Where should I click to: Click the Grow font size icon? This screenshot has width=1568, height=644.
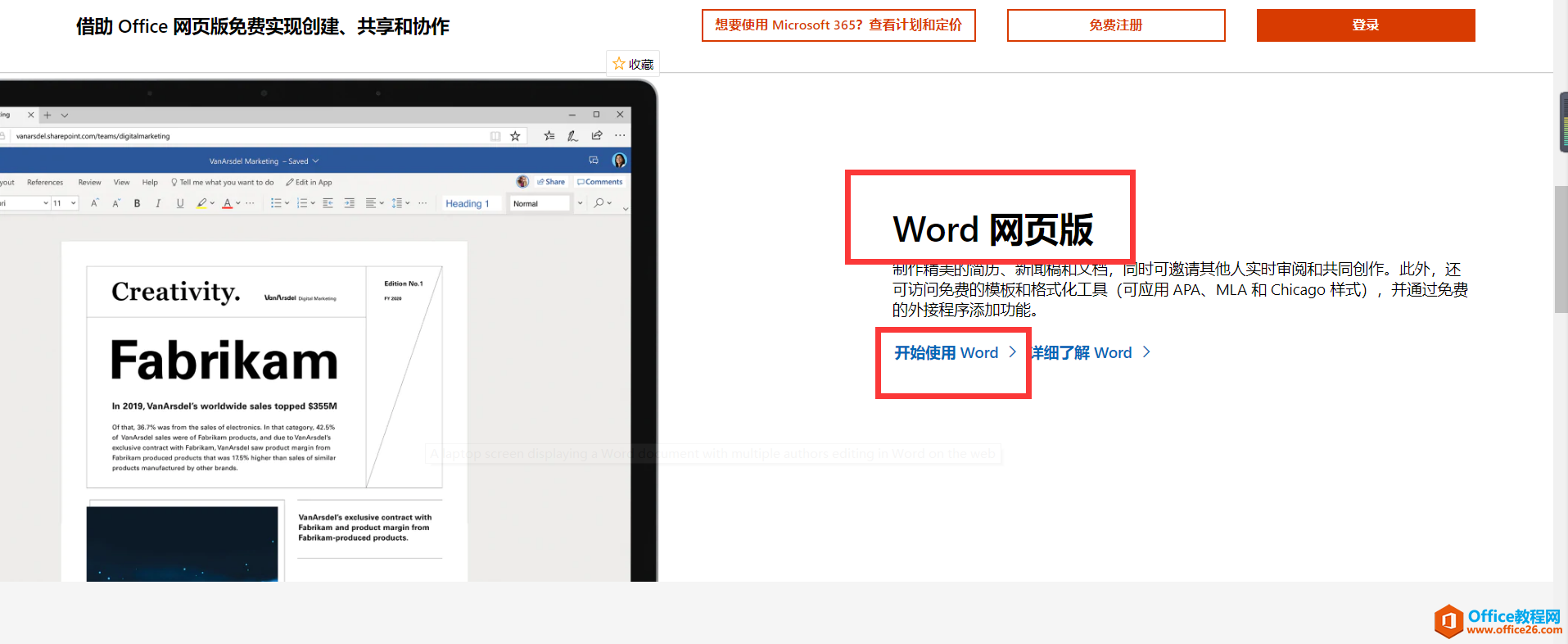95,203
